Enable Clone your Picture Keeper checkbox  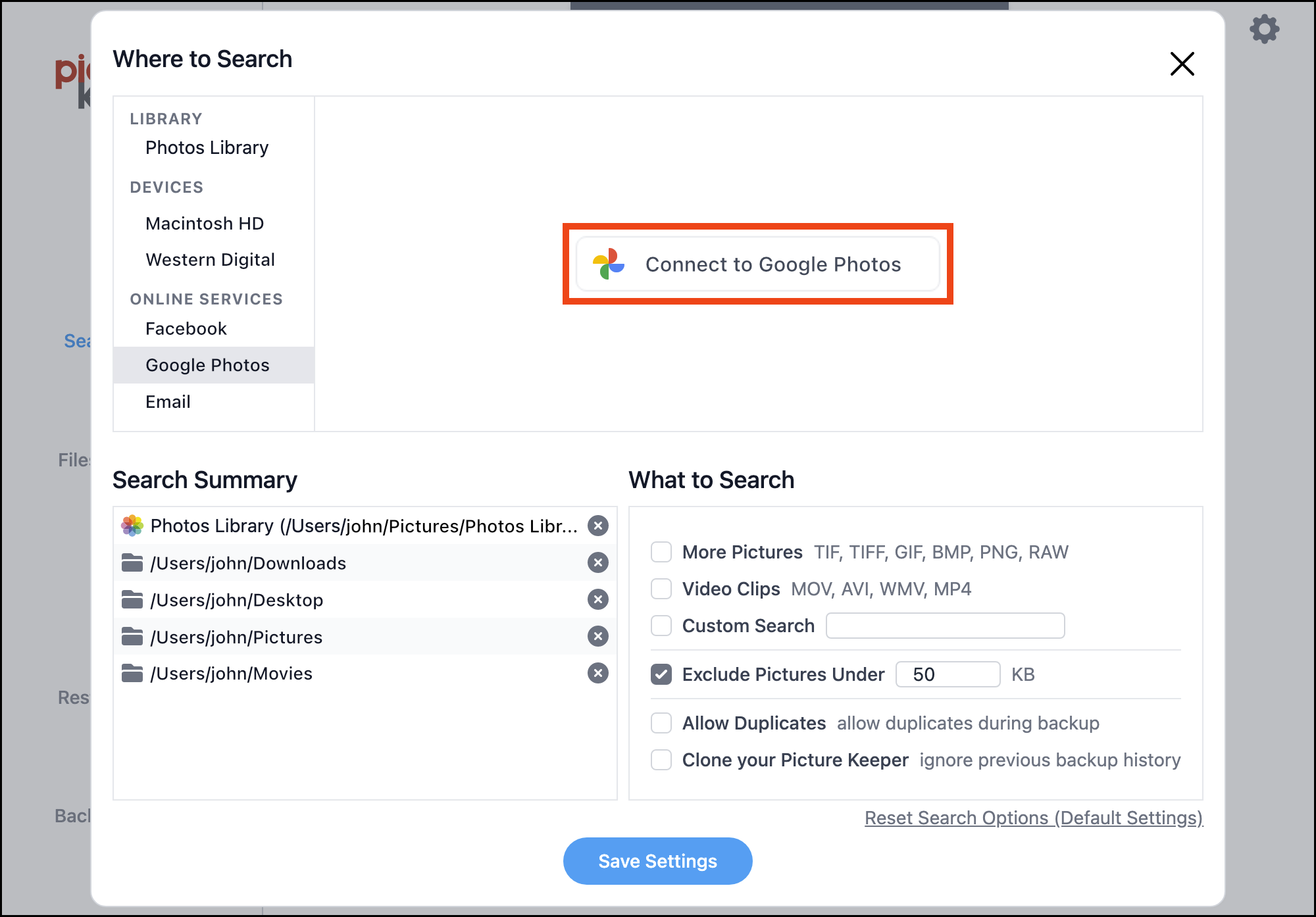click(x=661, y=760)
